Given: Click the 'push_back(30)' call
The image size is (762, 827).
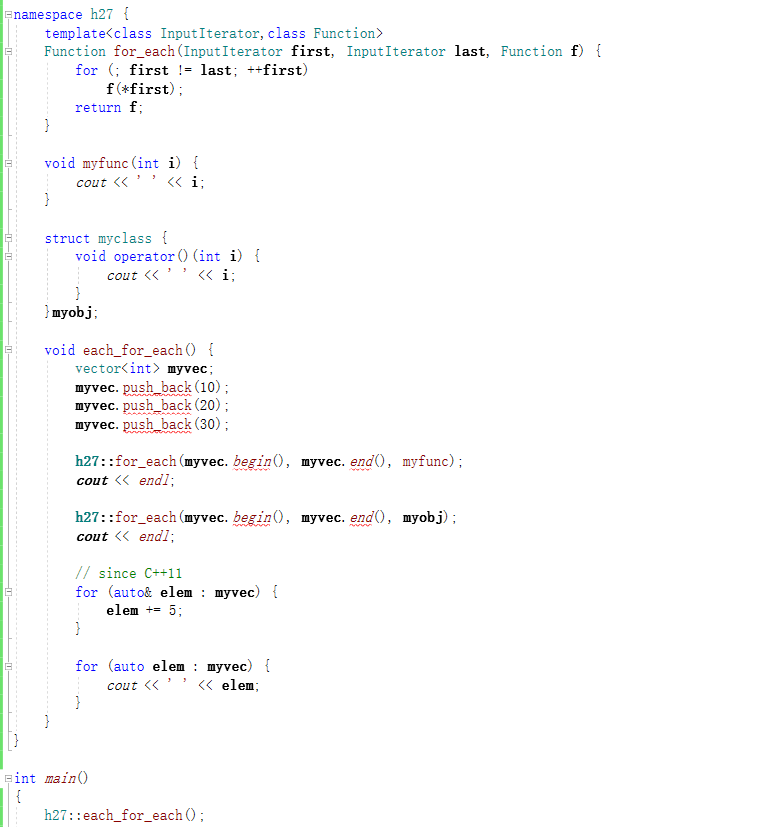Looking at the screenshot, I should [171, 425].
